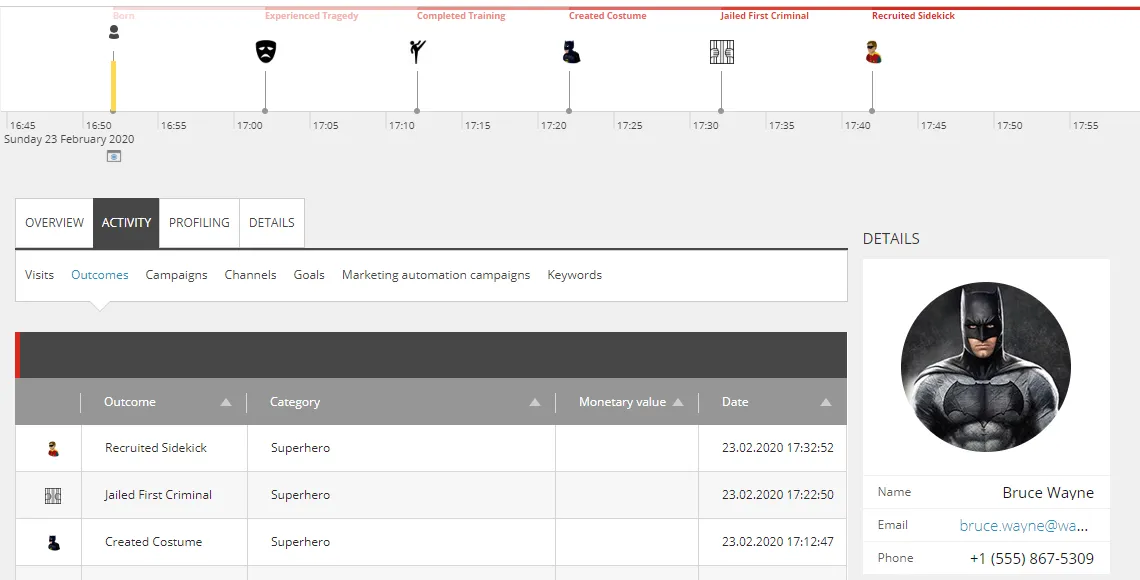Click the Born timeline label
Image resolution: width=1140 pixels, height=580 pixels.
click(124, 15)
